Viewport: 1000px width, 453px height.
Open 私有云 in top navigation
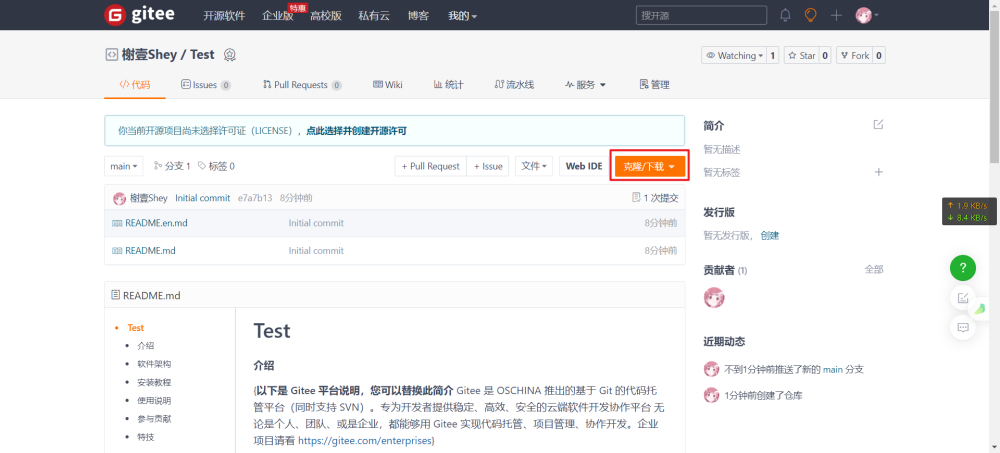click(374, 16)
